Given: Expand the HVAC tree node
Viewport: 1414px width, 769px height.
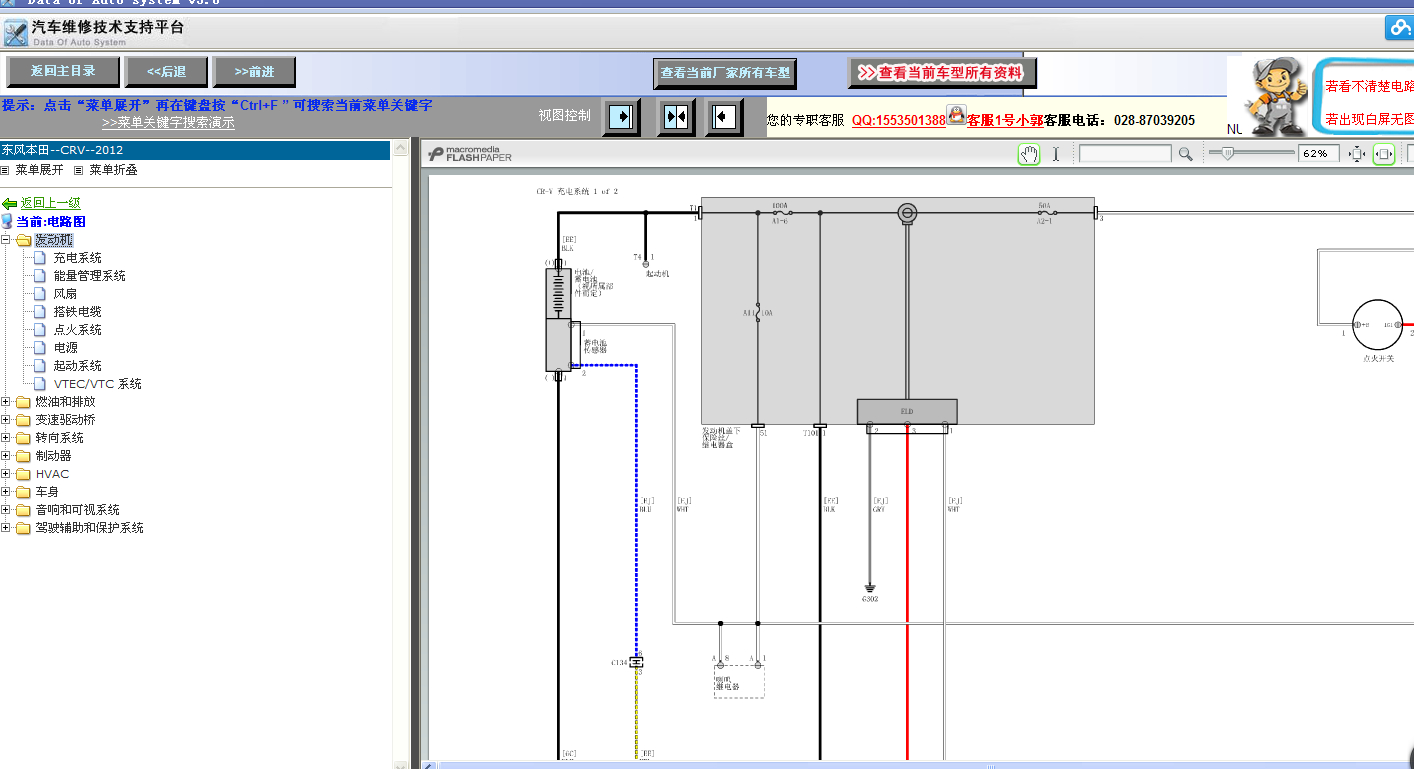Looking at the screenshot, I should pyautogui.click(x=6, y=474).
